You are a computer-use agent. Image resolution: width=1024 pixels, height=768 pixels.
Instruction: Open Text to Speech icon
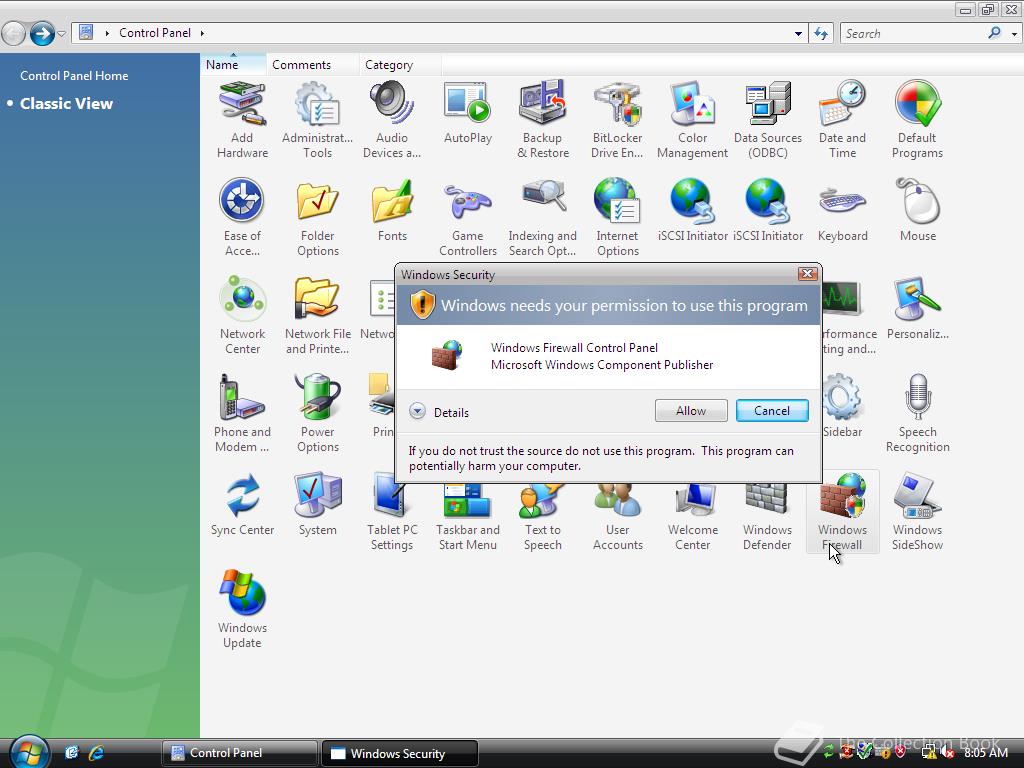543,519
